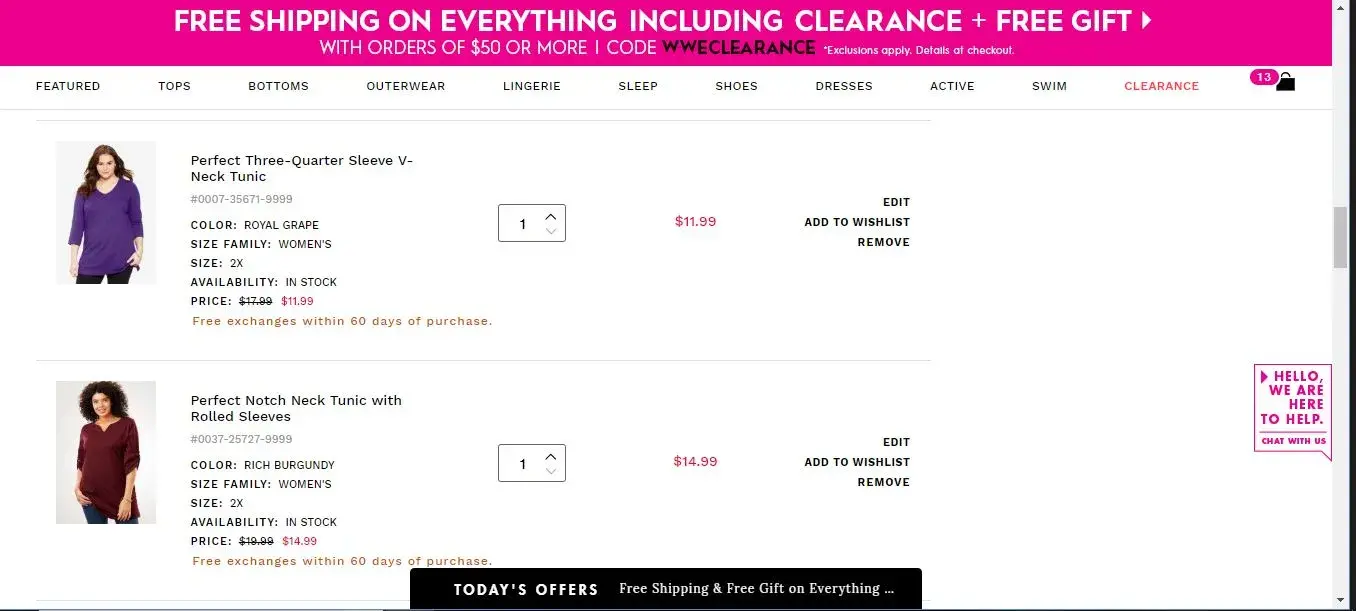Open the TOPS menu
1356x611 pixels.
point(174,86)
